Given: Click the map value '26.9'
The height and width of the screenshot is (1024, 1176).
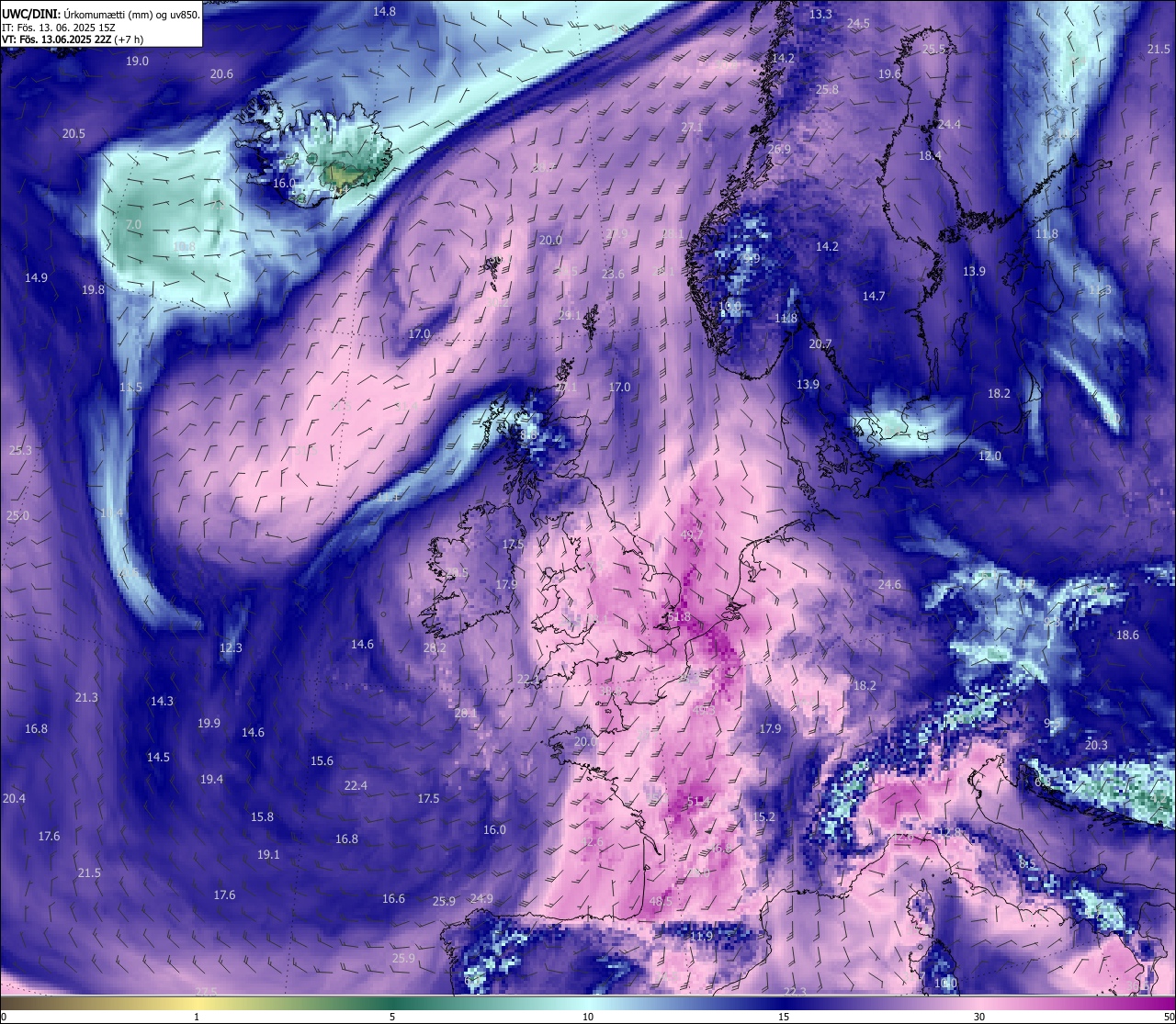Looking at the screenshot, I should point(779,149).
